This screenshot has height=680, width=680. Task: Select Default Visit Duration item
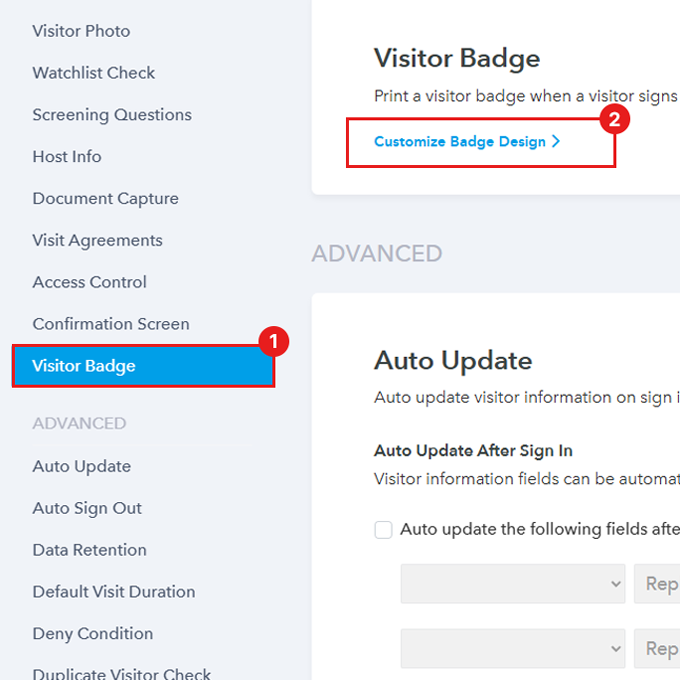point(114,593)
